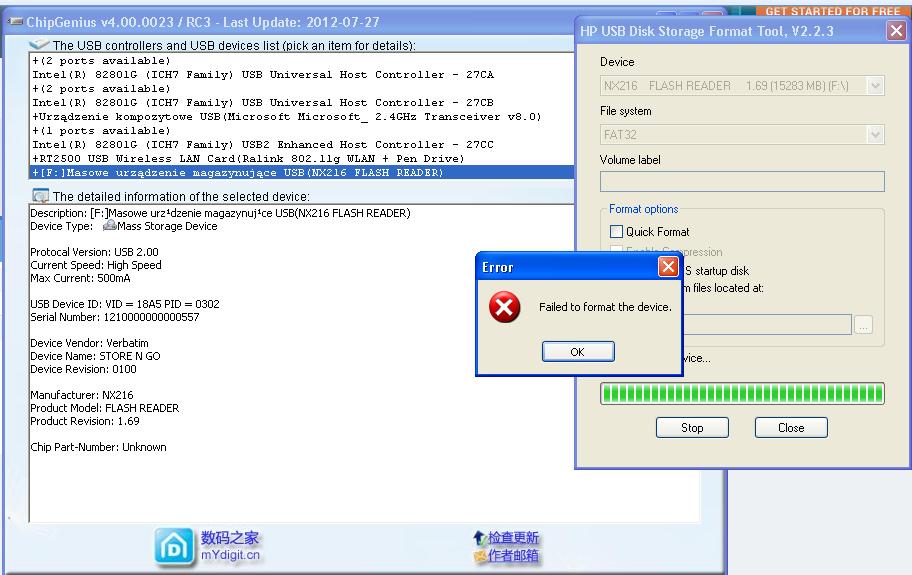Image resolution: width=912 pixels, height=575 pixels.
Task: Click the red error icon in the dialog
Action: click(x=504, y=307)
